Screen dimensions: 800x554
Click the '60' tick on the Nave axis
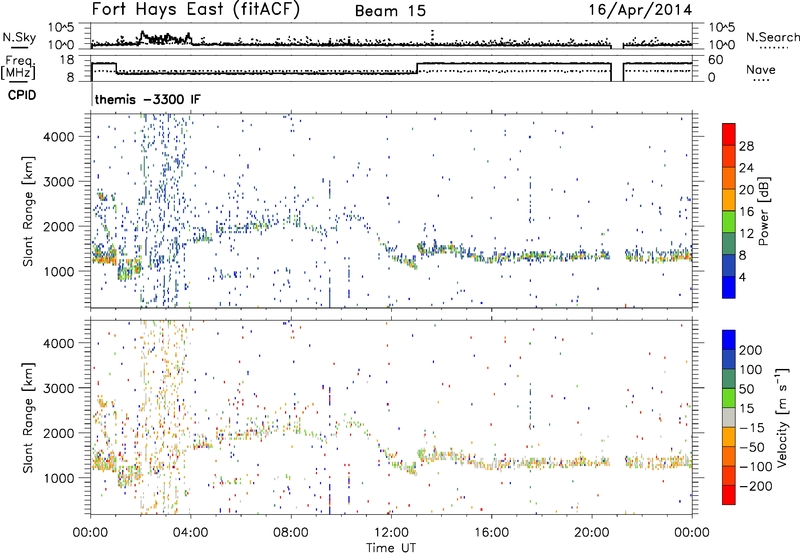click(x=715, y=60)
